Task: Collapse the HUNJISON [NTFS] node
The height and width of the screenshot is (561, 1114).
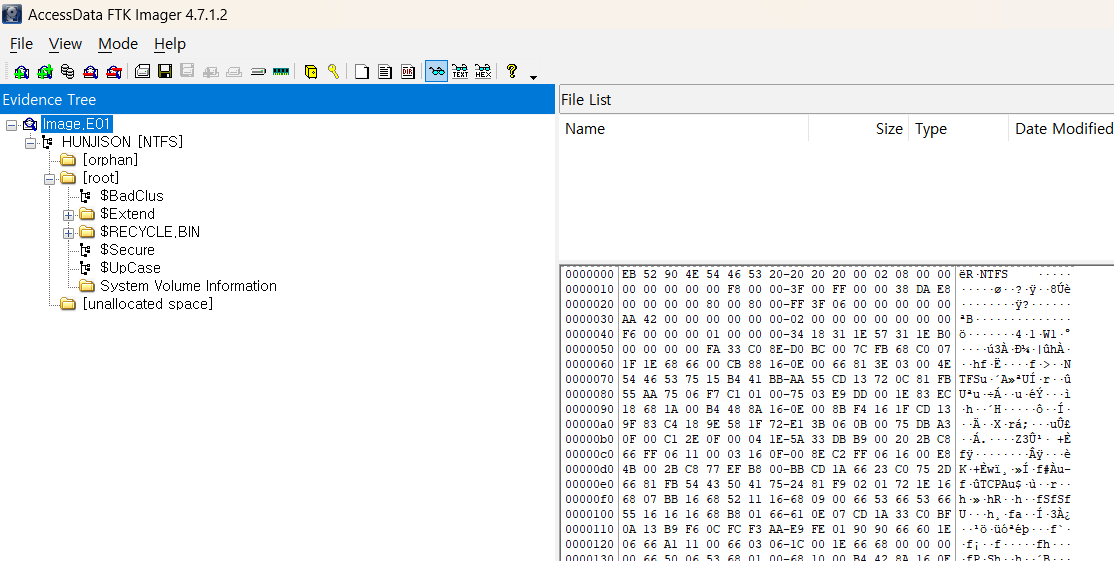Action: pyautogui.click(x=30, y=143)
